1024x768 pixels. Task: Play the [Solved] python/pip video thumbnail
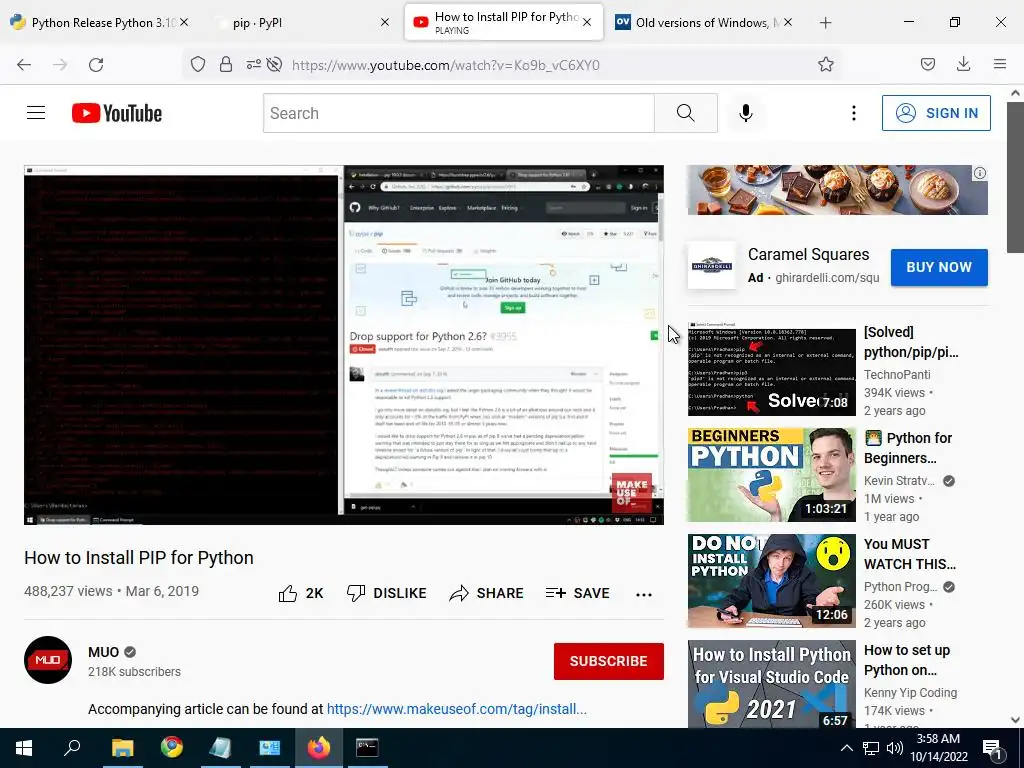click(771, 368)
